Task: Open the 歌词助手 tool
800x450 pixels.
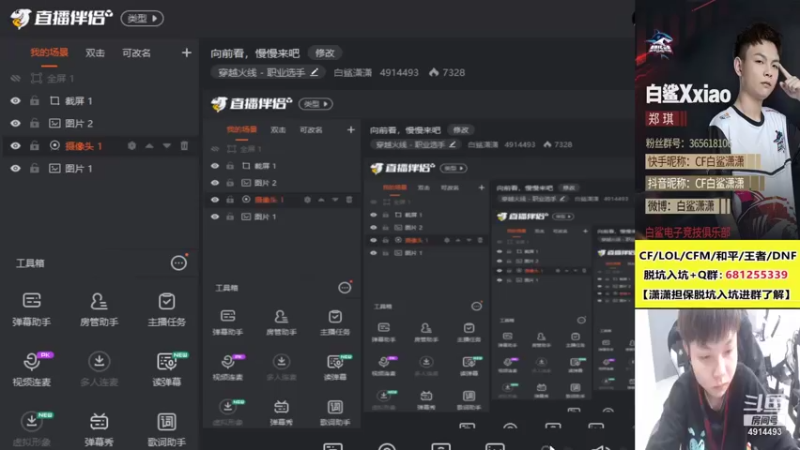Action: tap(166, 429)
